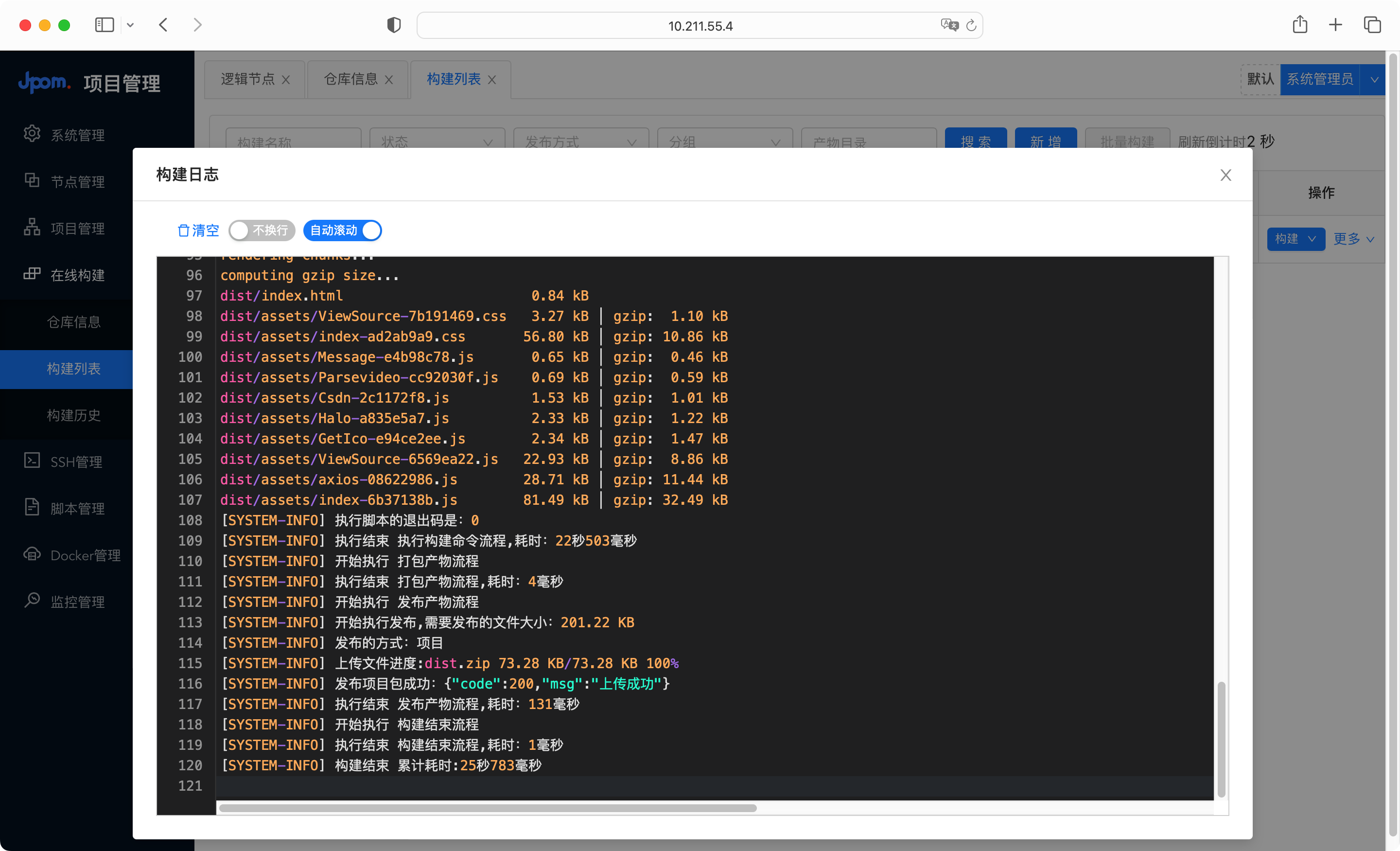Expand the 构建 button dropdown
Viewport: 1400px width, 851px height.
point(1312,239)
